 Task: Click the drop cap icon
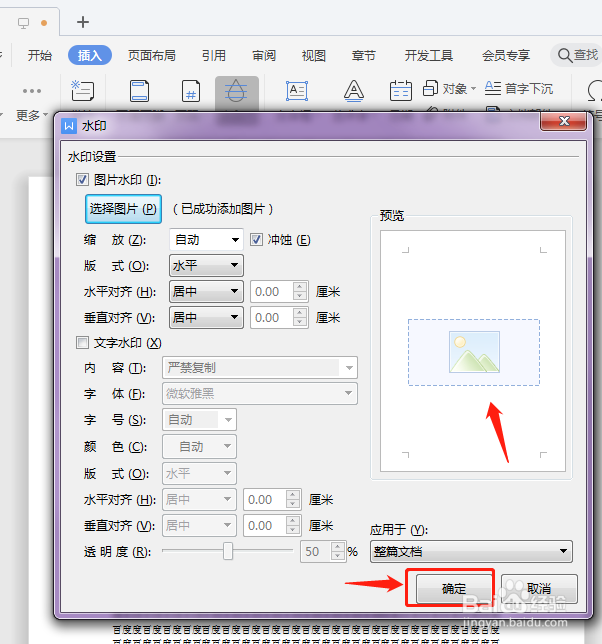[x=493, y=88]
